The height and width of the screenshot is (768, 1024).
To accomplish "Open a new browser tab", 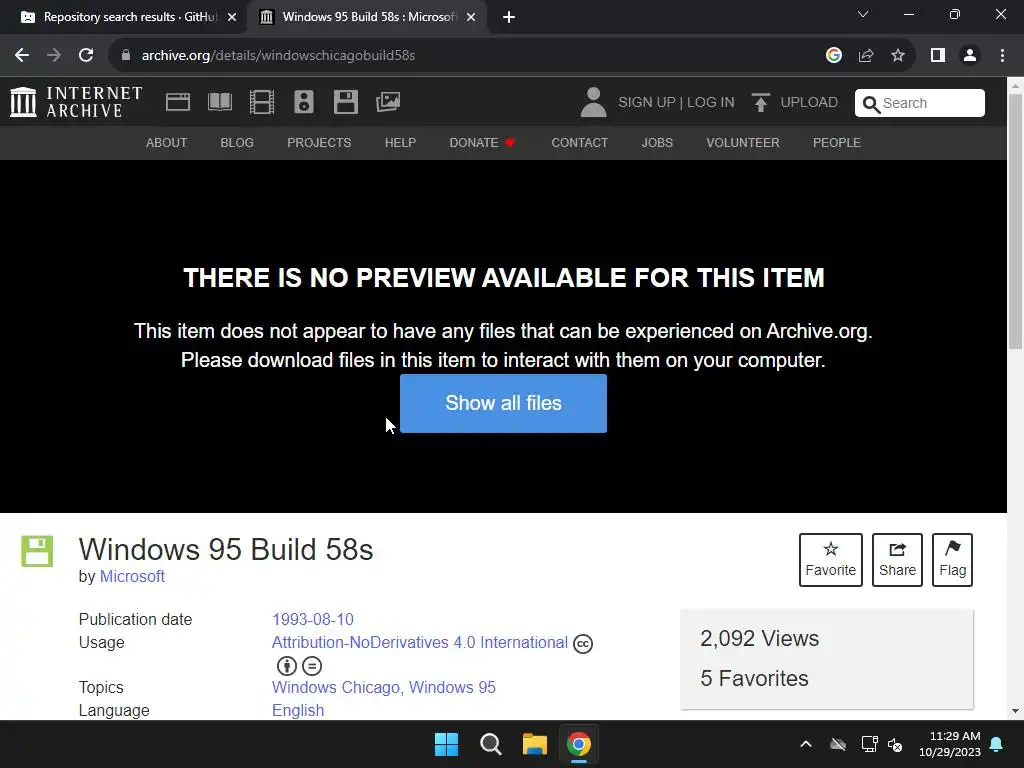I will click(509, 17).
